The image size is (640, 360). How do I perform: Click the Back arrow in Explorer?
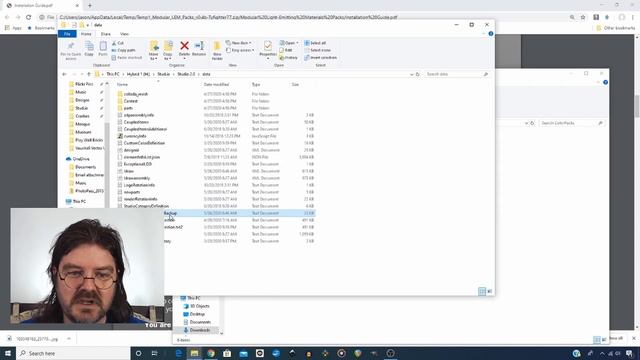point(64,74)
